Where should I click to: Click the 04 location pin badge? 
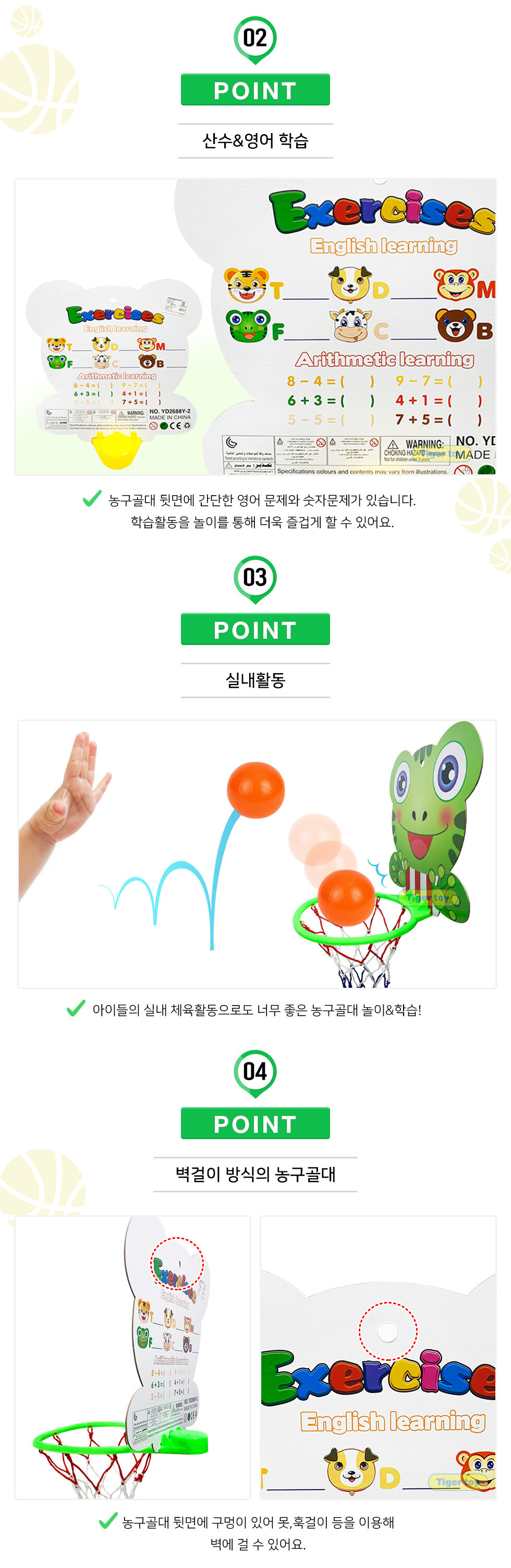point(255,1073)
